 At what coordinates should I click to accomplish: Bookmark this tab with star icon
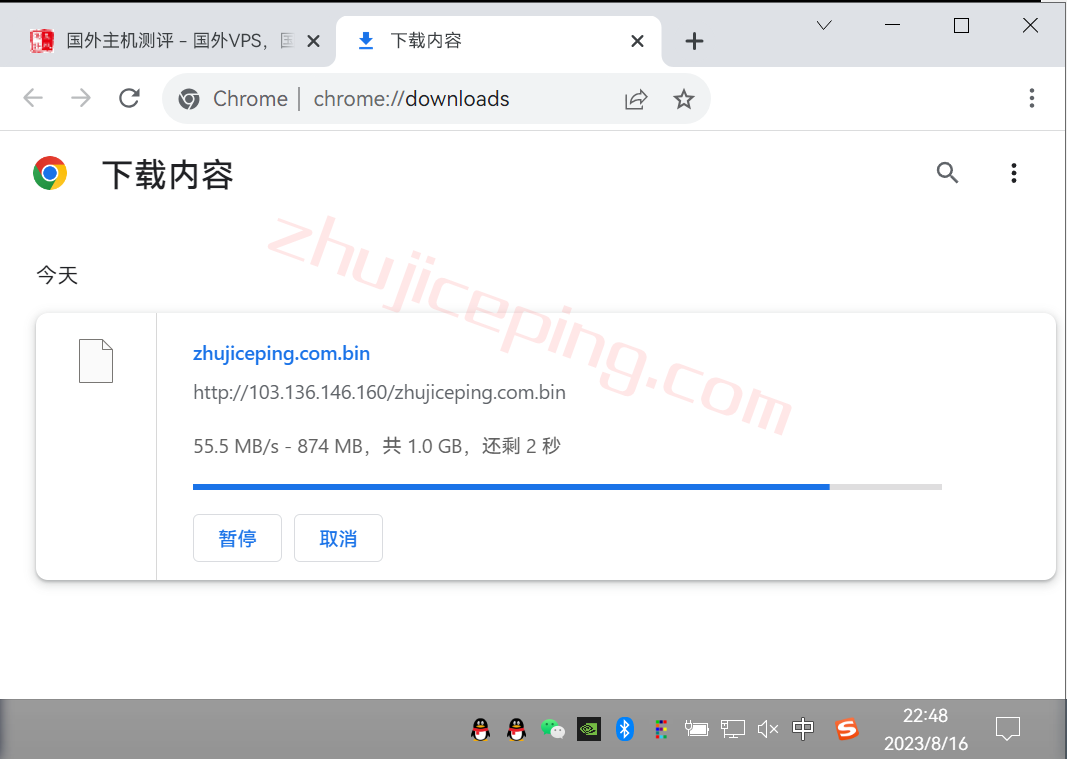click(x=683, y=99)
